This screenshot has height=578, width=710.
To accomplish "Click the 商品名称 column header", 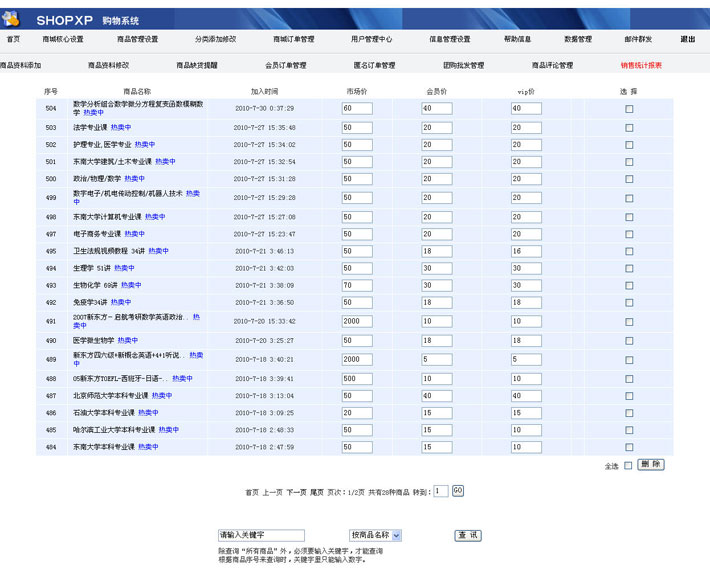I will pyautogui.click(x=137, y=92).
